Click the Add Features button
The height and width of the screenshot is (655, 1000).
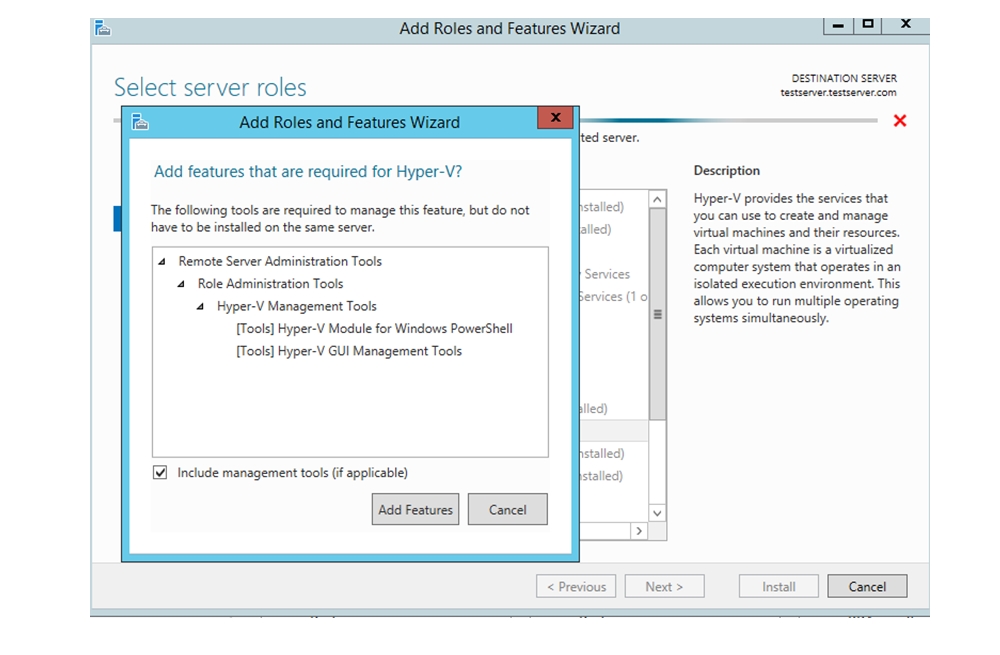point(415,510)
